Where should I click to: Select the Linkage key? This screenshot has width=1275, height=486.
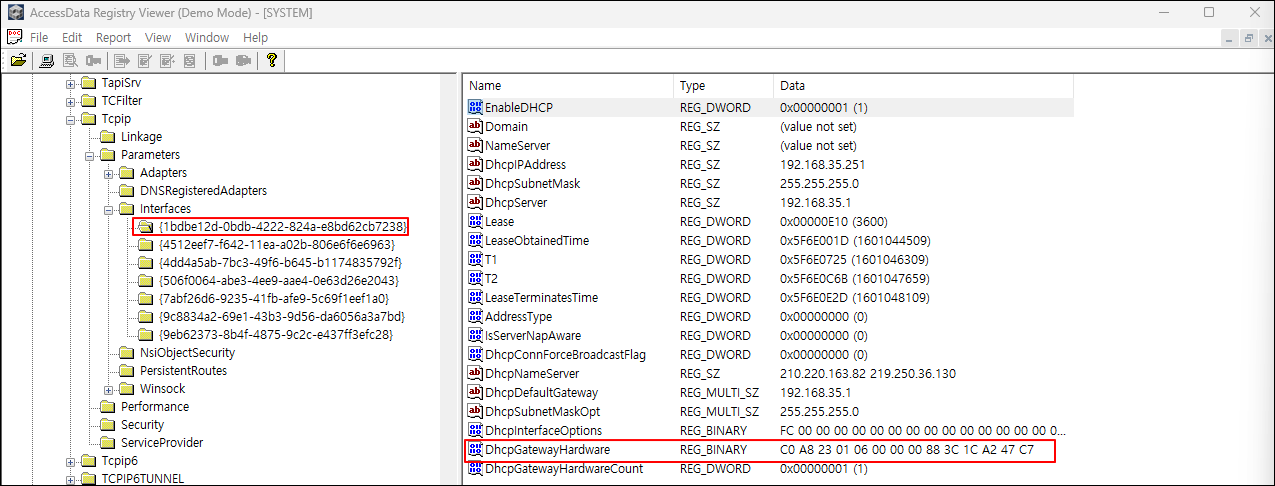coord(141,137)
